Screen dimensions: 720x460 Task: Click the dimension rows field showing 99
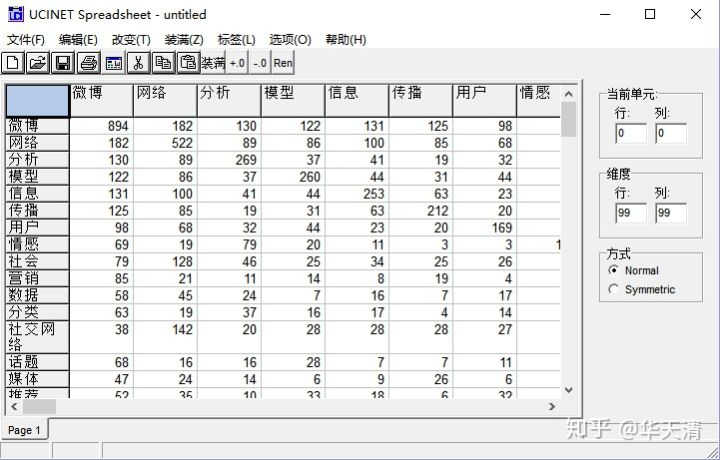click(630, 213)
